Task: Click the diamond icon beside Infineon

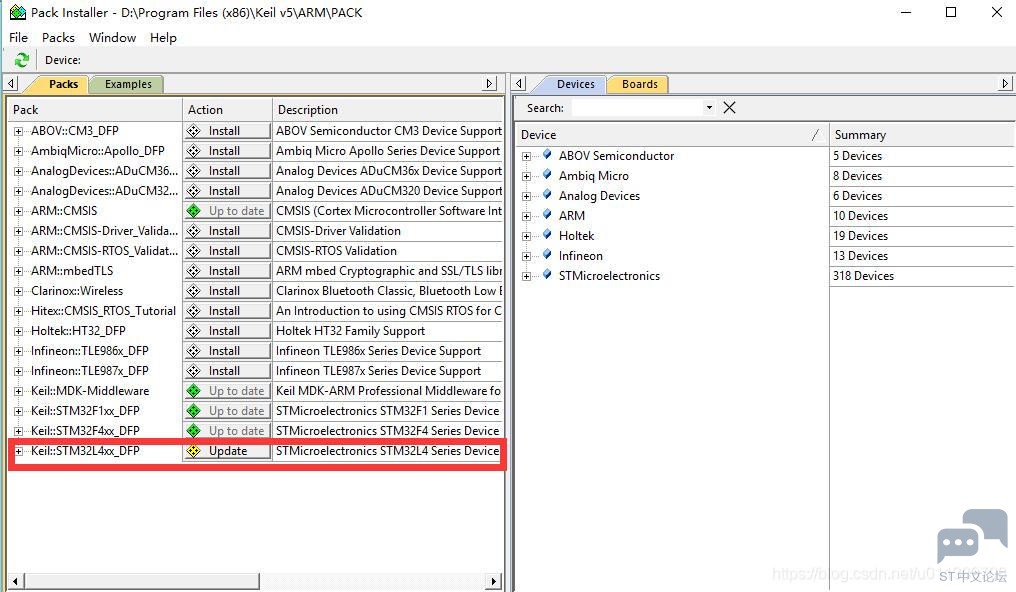Action: click(547, 255)
